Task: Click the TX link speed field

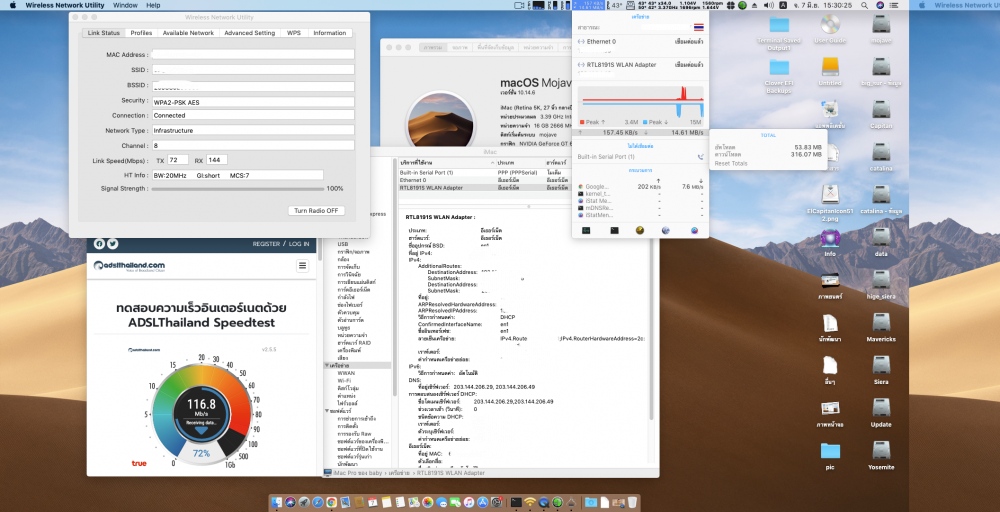Action: click(x=178, y=159)
